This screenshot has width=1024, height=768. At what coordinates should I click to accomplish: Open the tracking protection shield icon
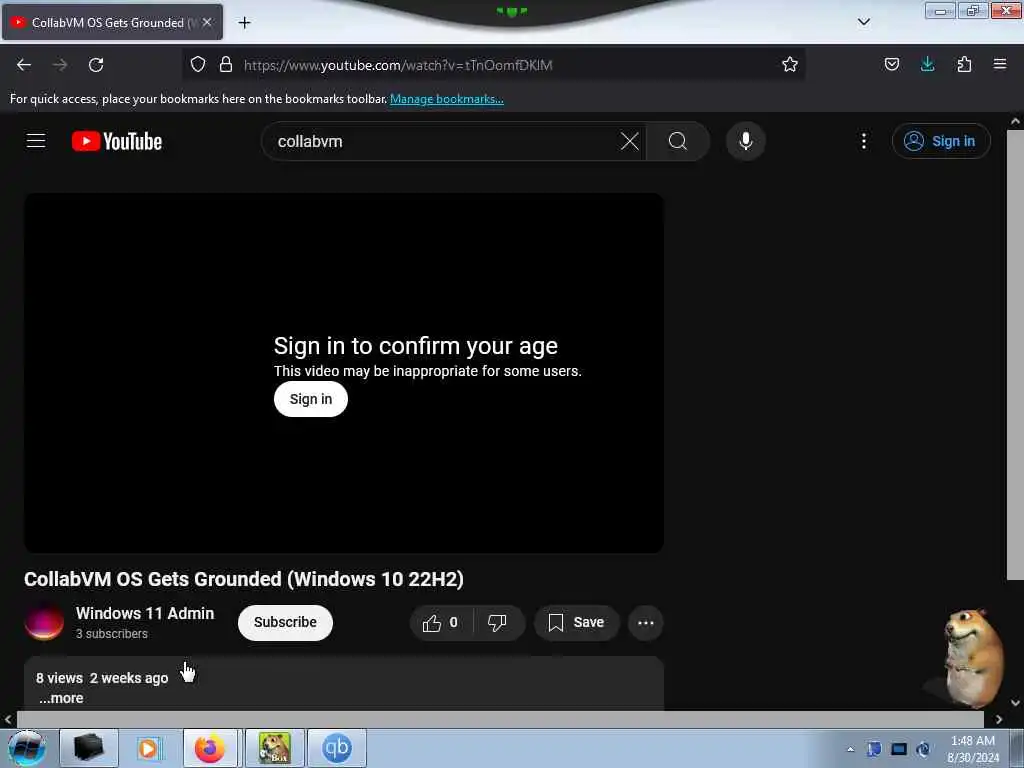coord(198,65)
